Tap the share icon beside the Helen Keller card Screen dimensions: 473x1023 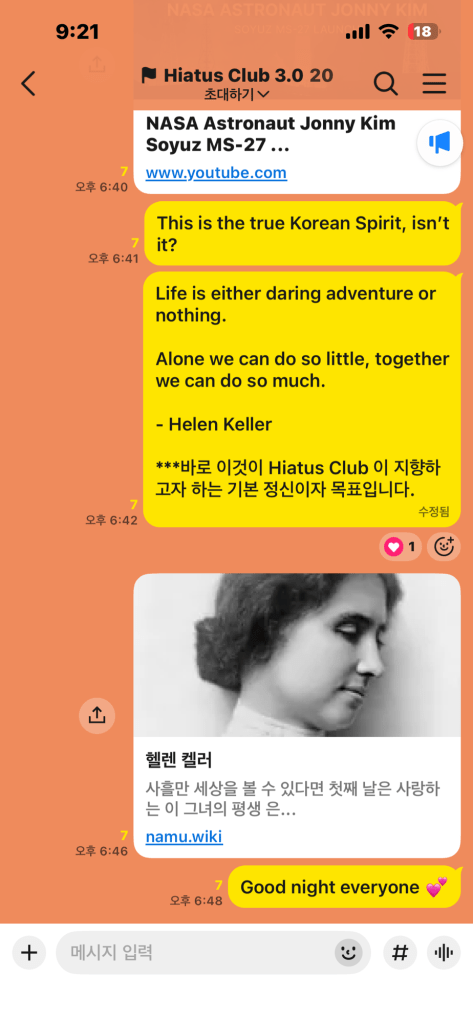(97, 716)
